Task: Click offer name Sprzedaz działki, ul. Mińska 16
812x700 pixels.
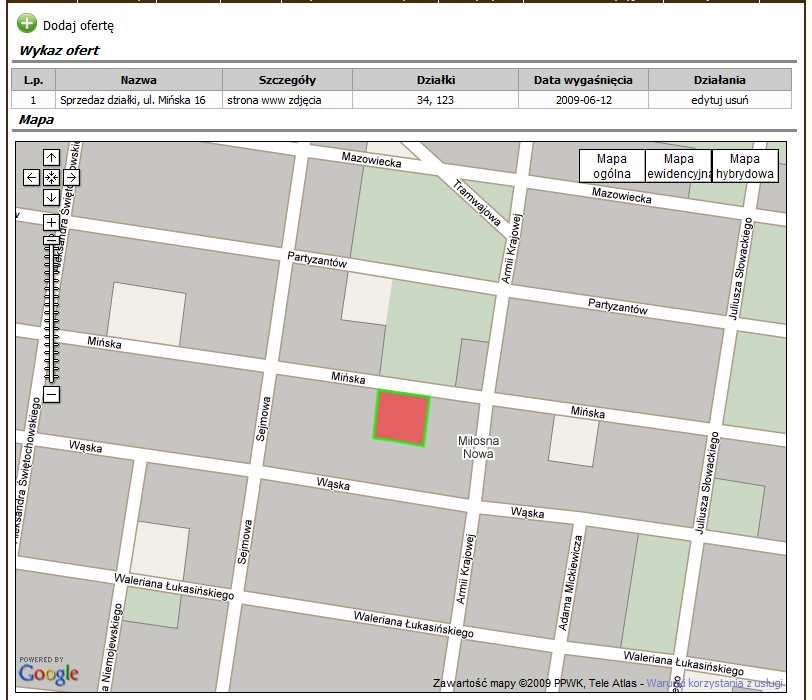Action: point(133,100)
